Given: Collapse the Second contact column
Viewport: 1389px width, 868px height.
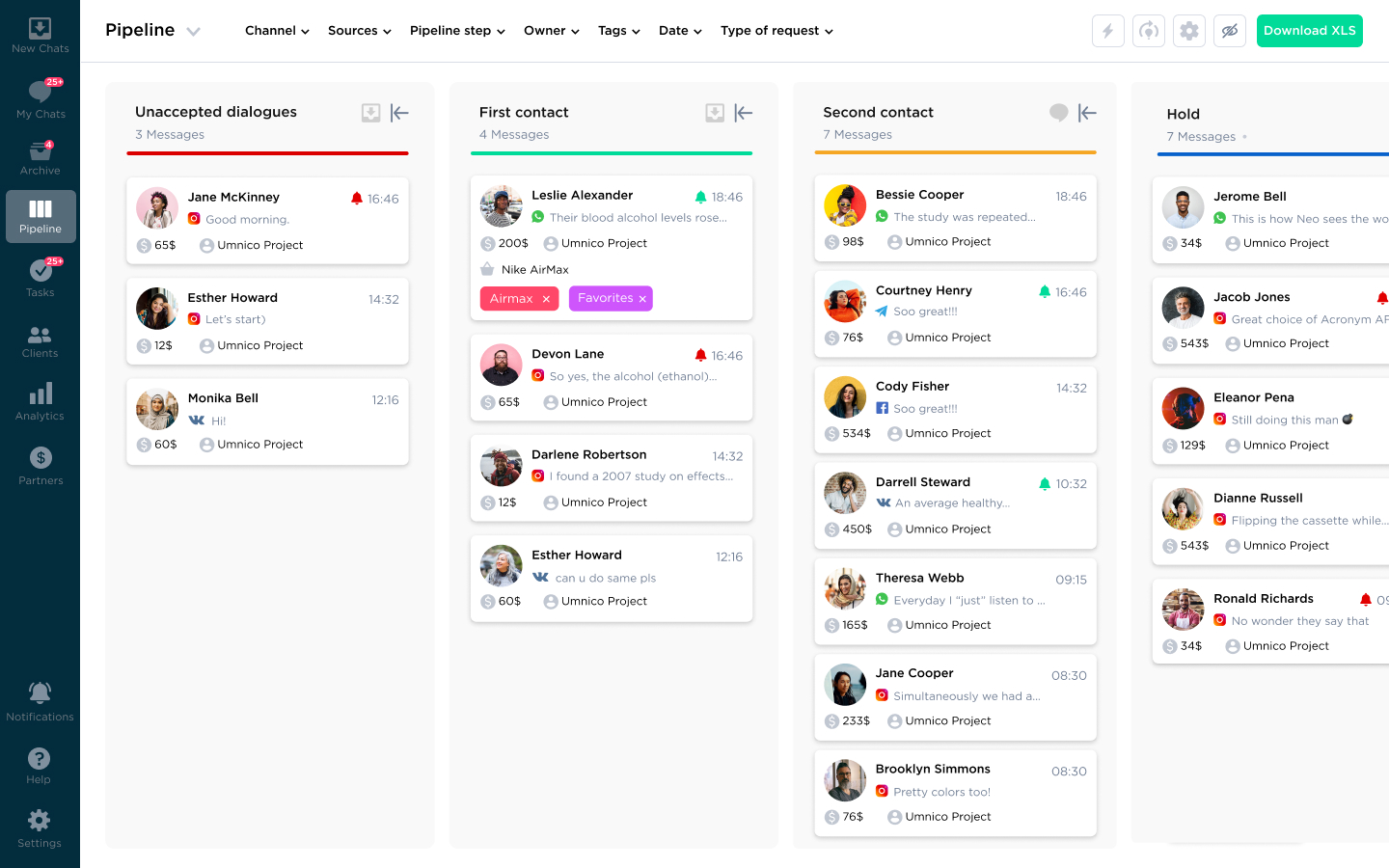Looking at the screenshot, I should coord(1087,113).
